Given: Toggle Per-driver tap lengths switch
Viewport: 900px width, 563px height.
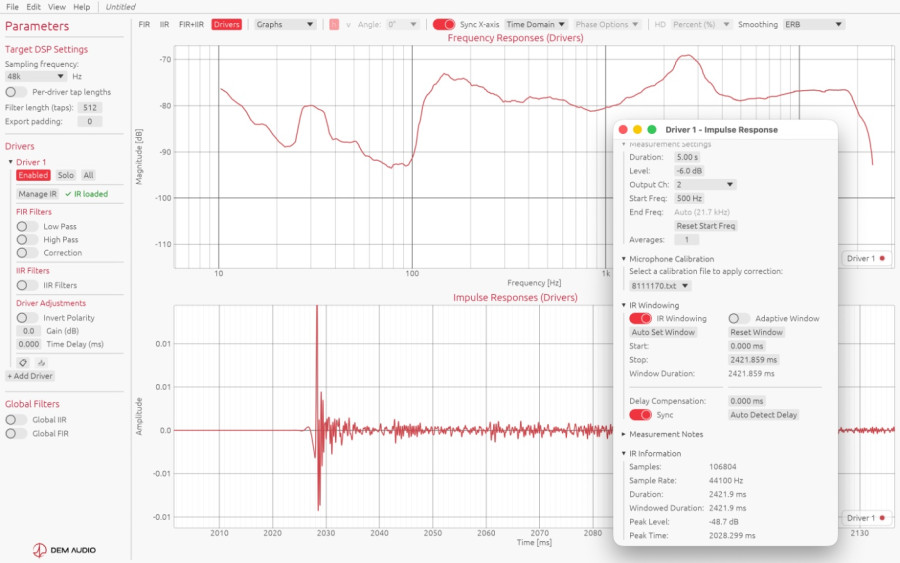Looking at the screenshot, I should [15, 92].
